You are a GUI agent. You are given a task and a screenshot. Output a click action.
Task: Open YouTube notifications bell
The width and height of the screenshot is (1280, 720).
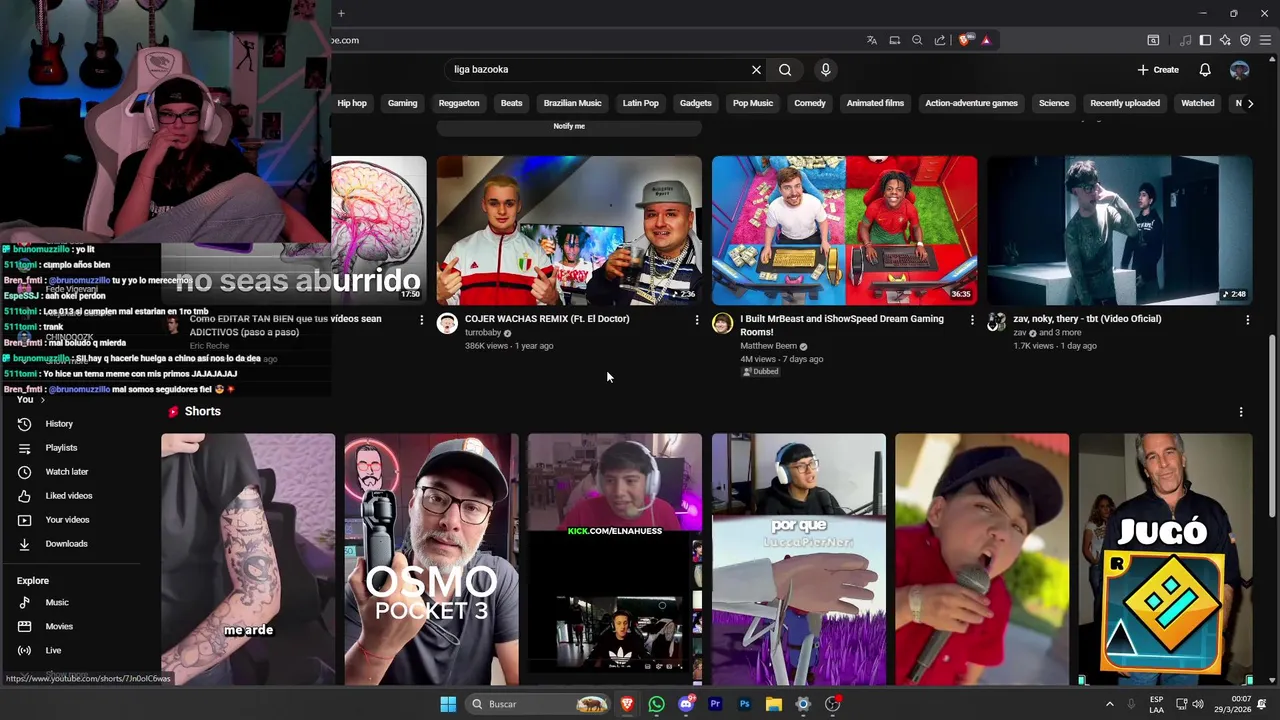click(x=1205, y=70)
